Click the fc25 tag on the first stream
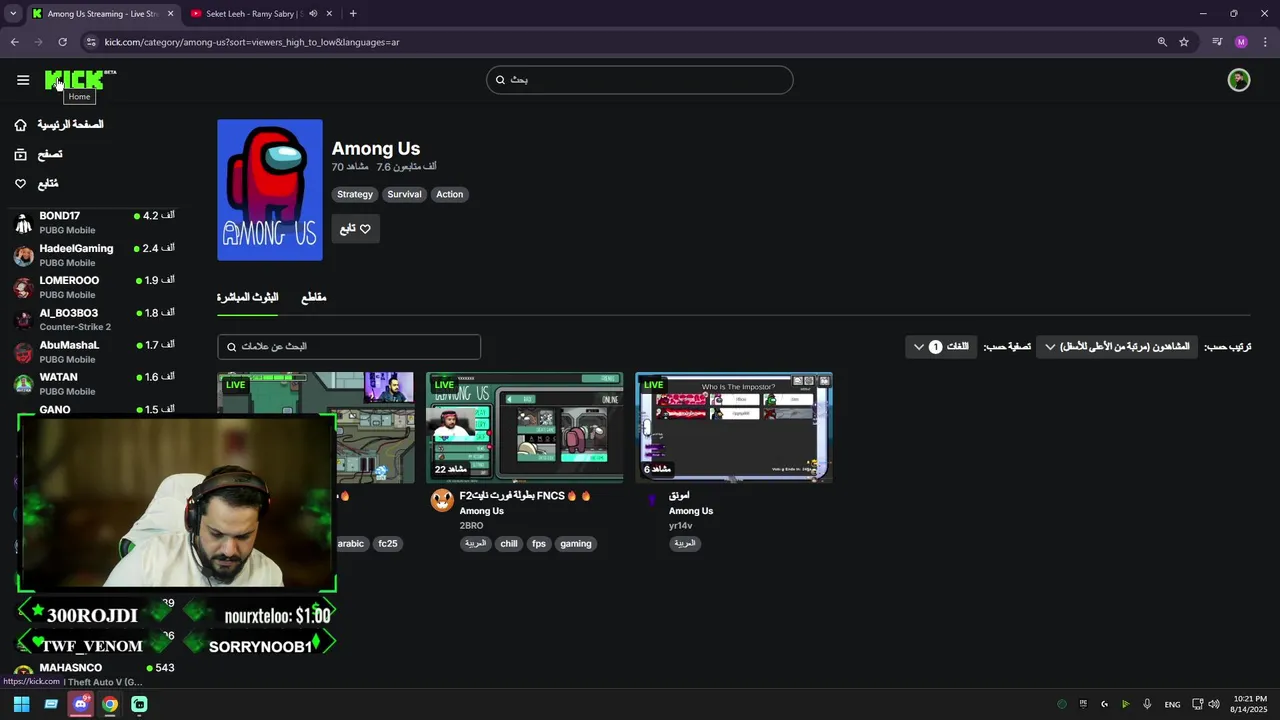The width and height of the screenshot is (1280, 720). [388, 544]
